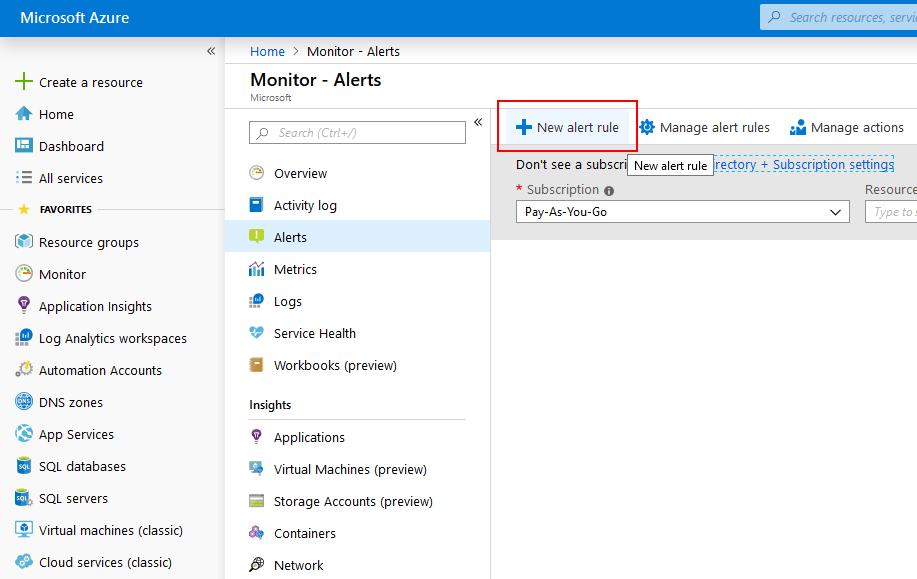Screen dimensions: 917x579
Task: Click the Insights Applications lightbulb icon
Action: click(256, 436)
